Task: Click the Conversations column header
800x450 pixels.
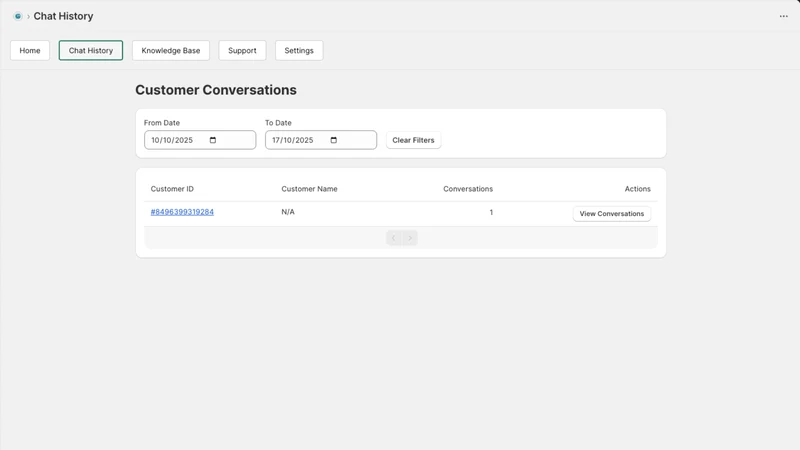Action: (468, 189)
